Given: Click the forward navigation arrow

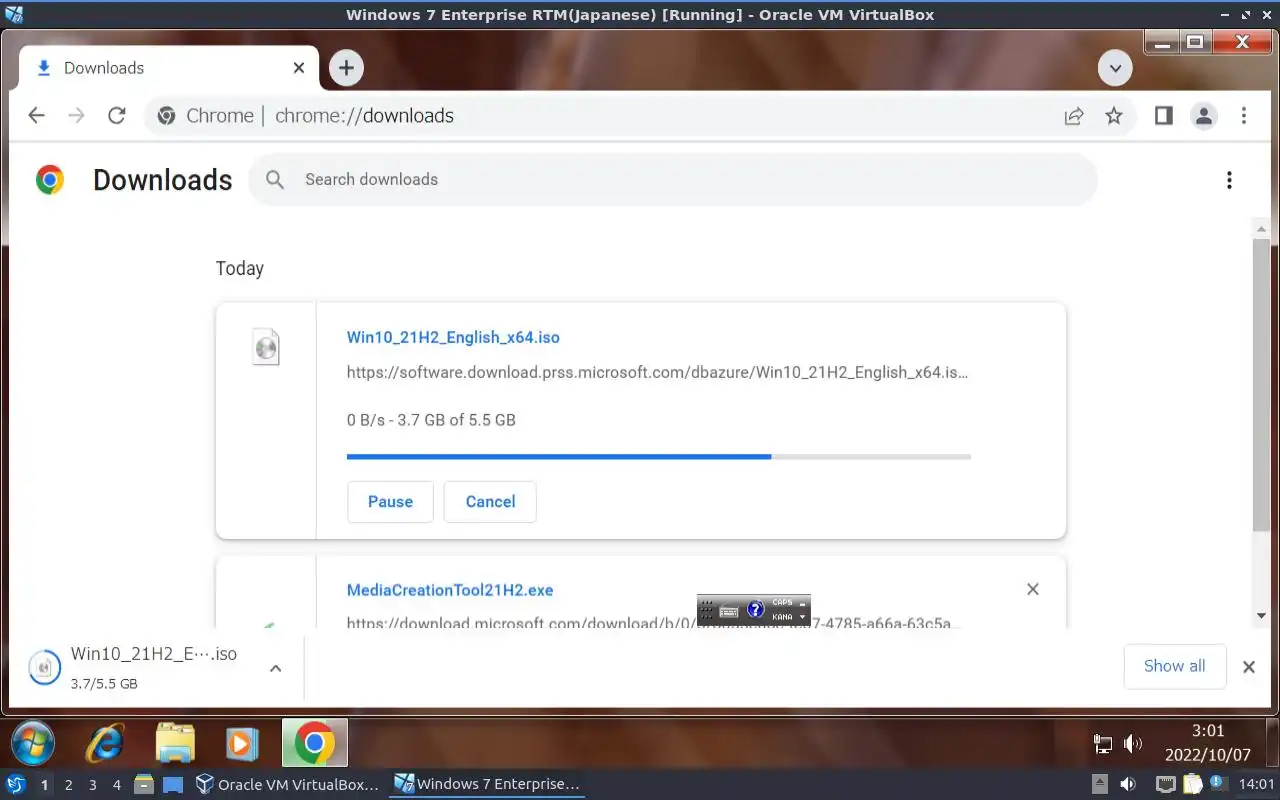Looking at the screenshot, I should click(x=76, y=116).
